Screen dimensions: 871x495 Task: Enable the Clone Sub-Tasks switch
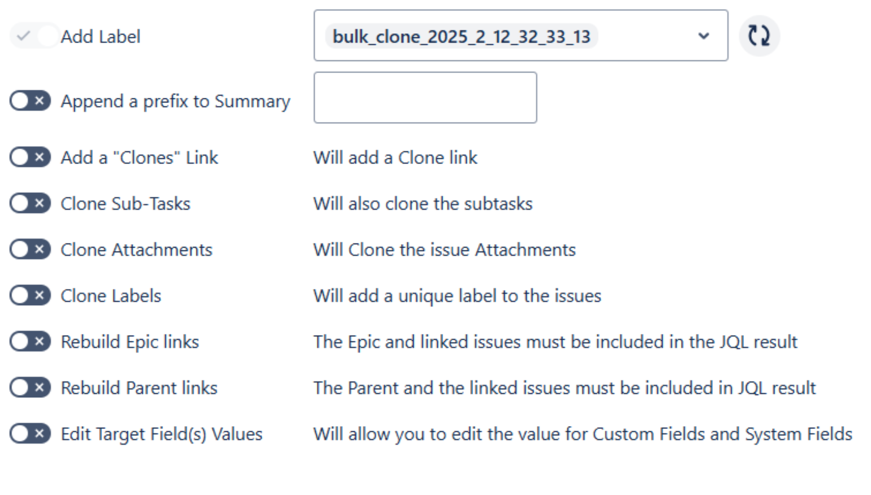[x=29, y=203]
